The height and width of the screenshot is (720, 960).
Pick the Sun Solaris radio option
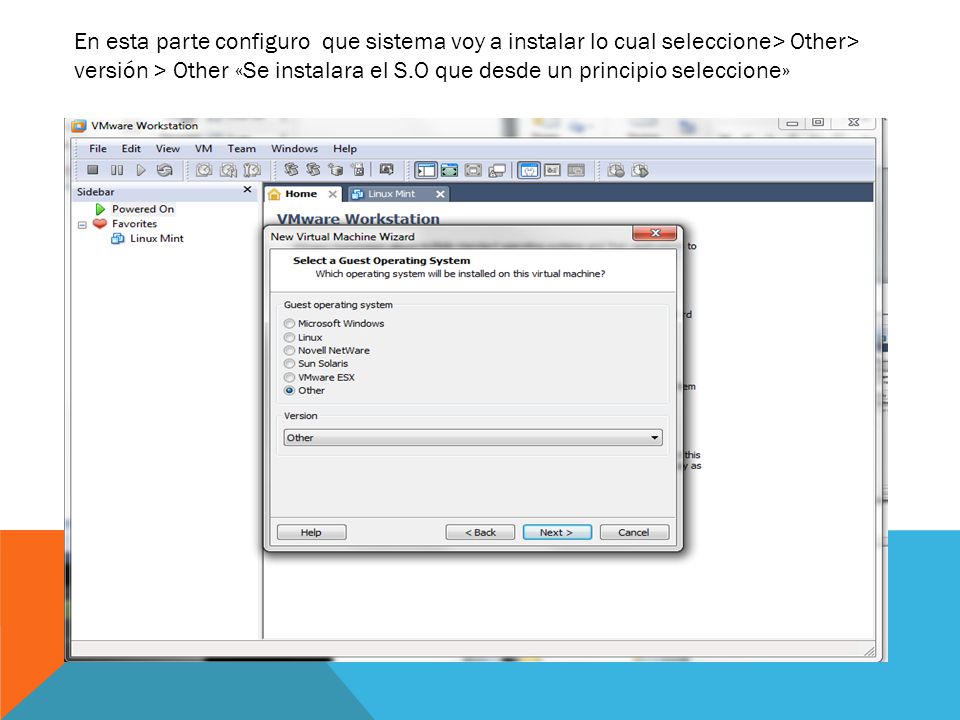[x=290, y=364]
